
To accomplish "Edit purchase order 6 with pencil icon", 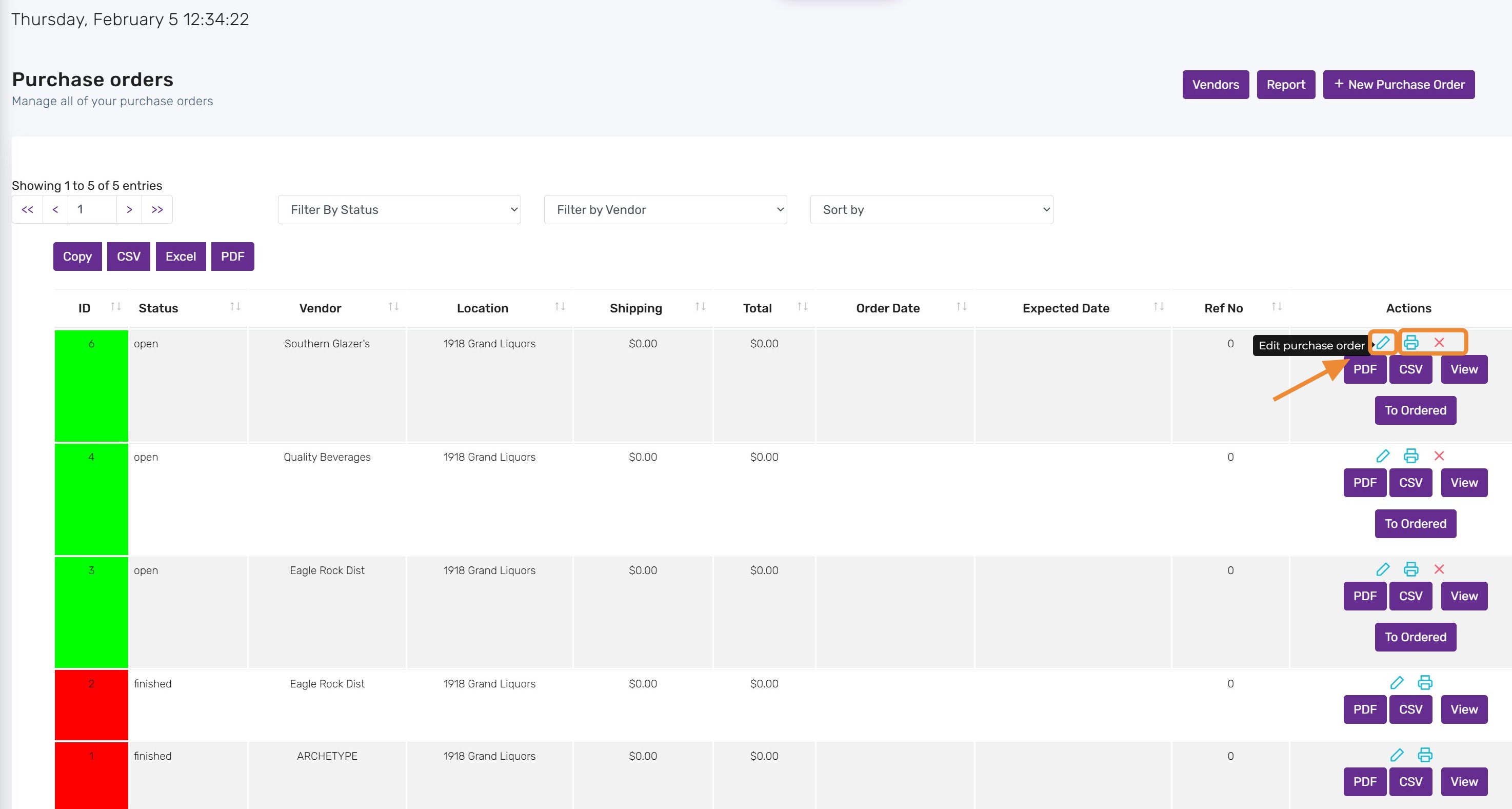I will pos(1383,342).
